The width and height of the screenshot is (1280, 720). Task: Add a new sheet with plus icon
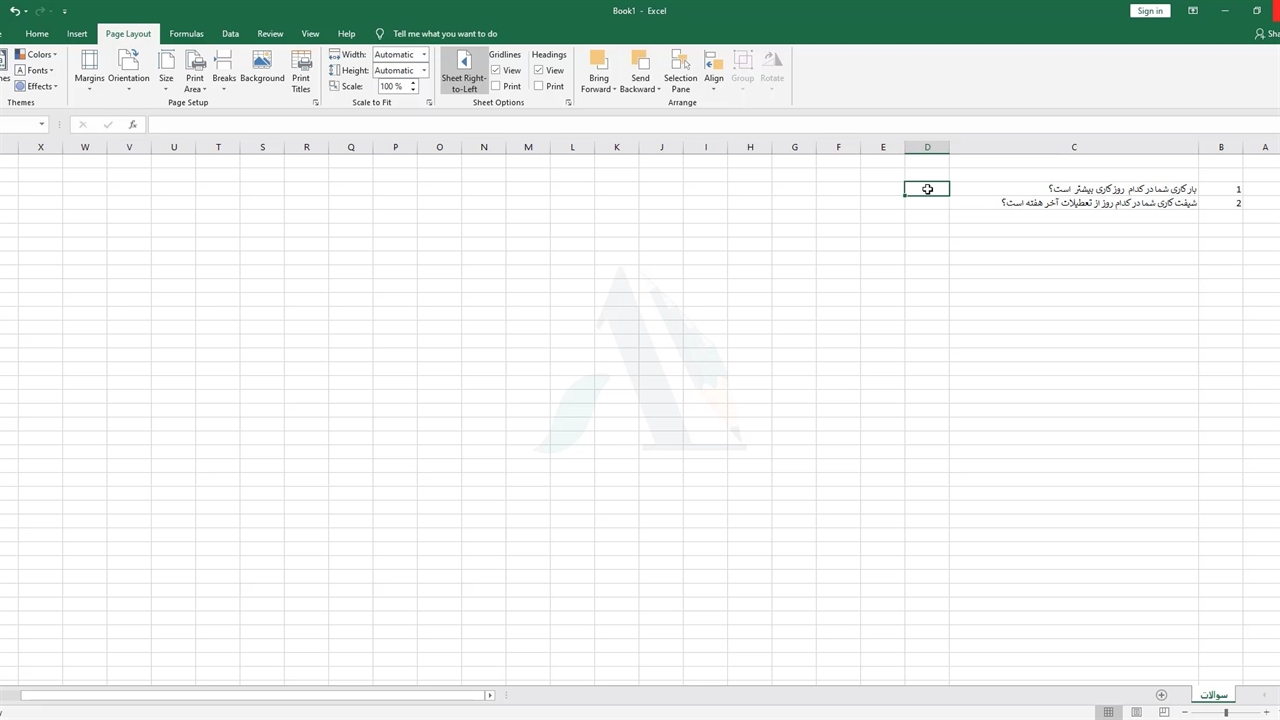1161,695
